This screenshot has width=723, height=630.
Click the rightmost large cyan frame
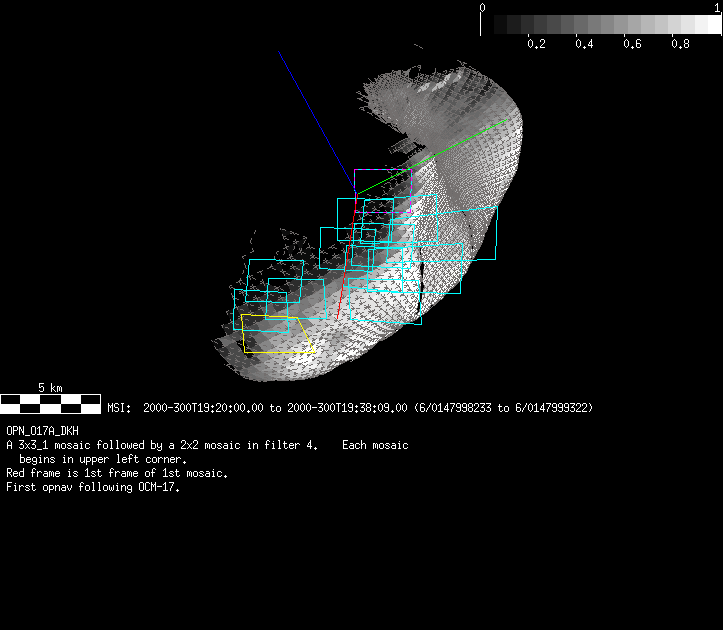pyautogui.click(x=496, y=235)
